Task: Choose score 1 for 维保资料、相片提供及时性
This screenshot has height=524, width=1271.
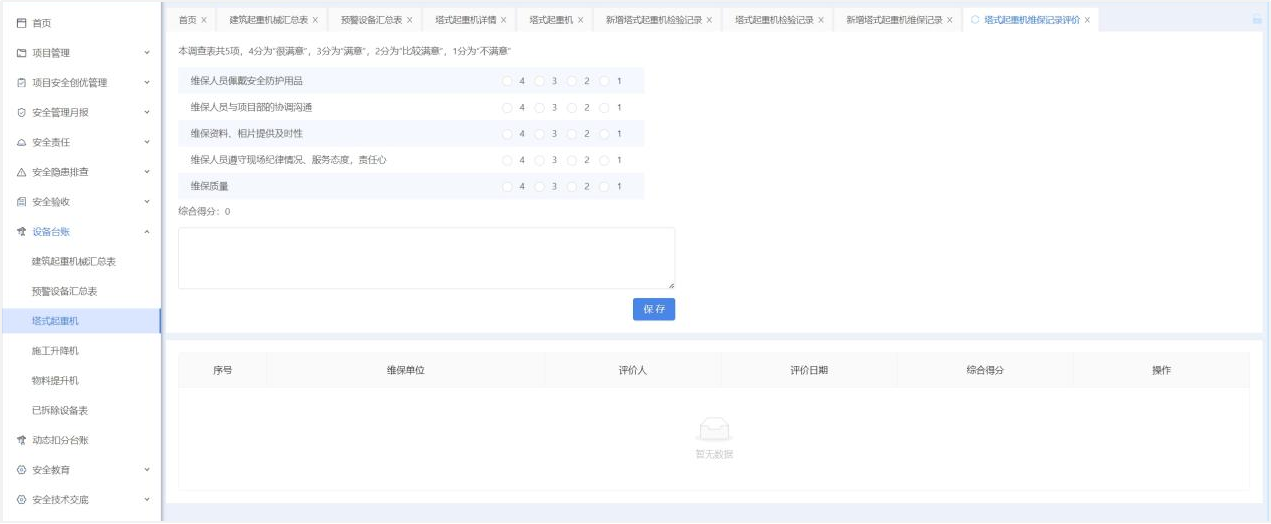Action: pos(604,134)
